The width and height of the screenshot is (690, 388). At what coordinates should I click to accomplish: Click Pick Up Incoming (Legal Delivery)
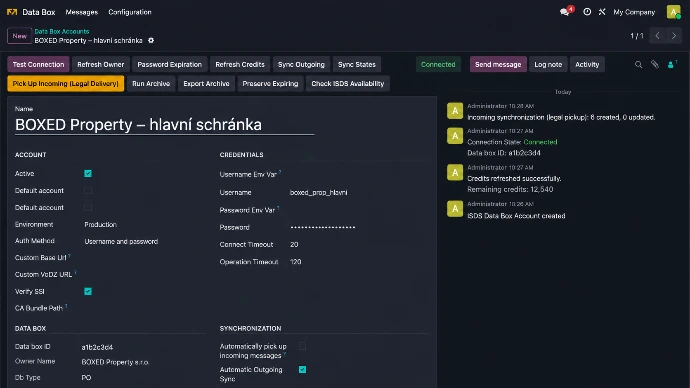point(66,84)
